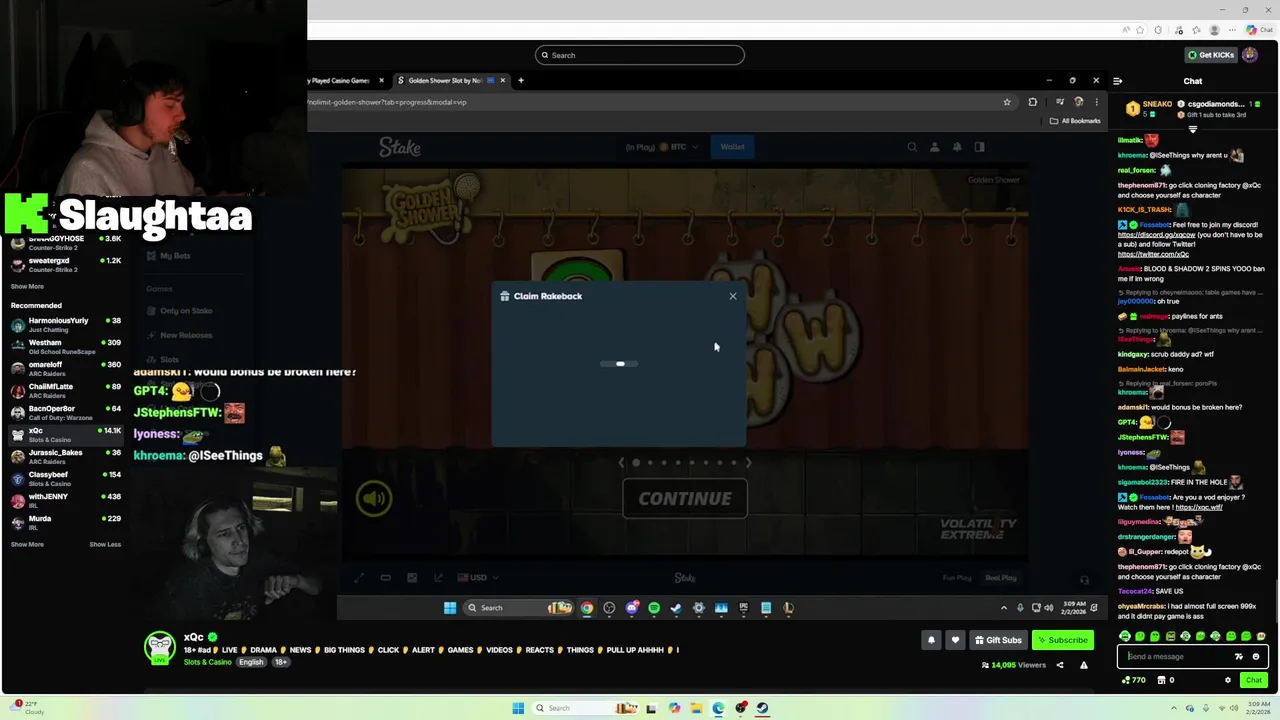
Task: Select ChaiMfLatte channel in sidebar
Action: point(65,391)
